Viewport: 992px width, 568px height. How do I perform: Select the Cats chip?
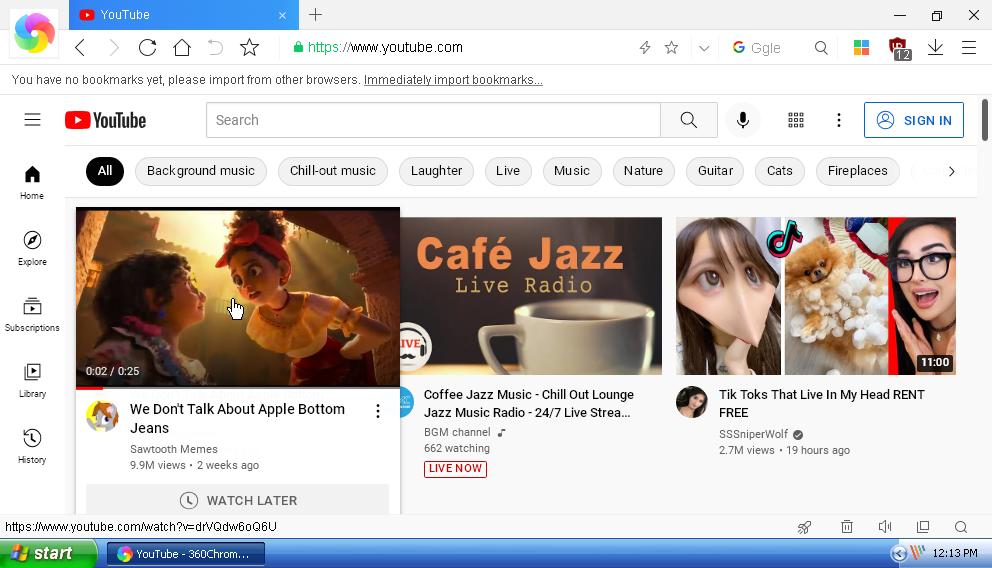[x=779, y=171]
